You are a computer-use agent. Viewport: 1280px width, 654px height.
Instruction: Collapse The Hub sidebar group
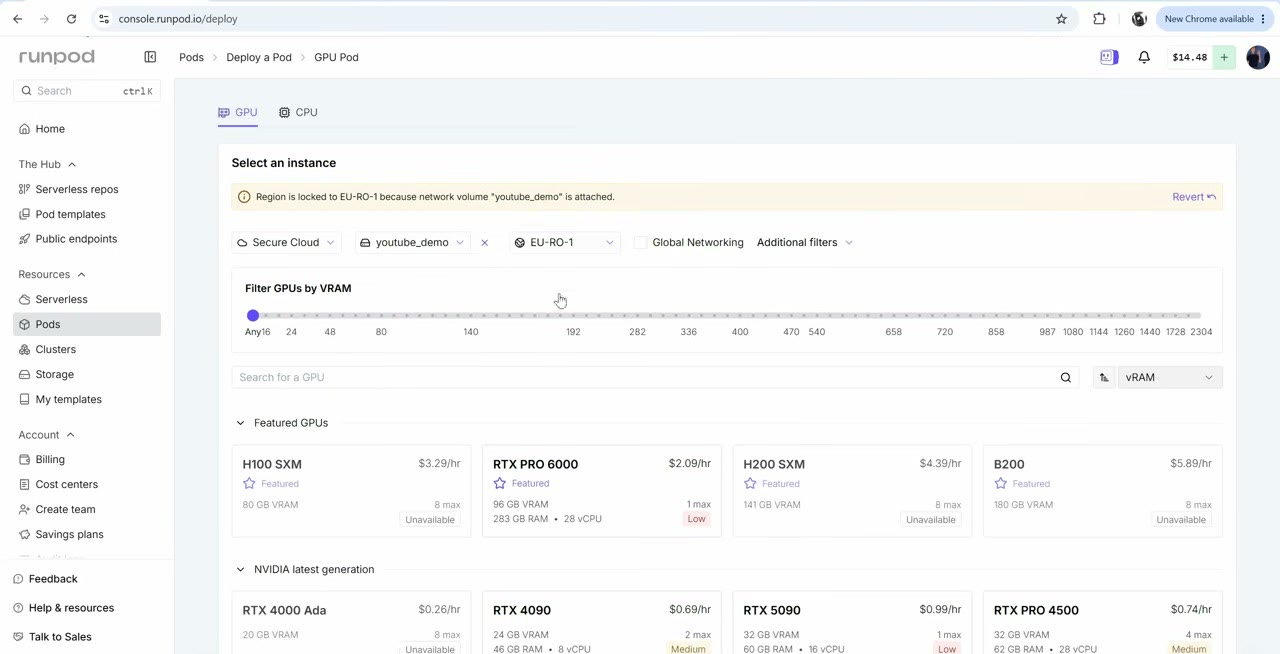(x=47, y=164)
